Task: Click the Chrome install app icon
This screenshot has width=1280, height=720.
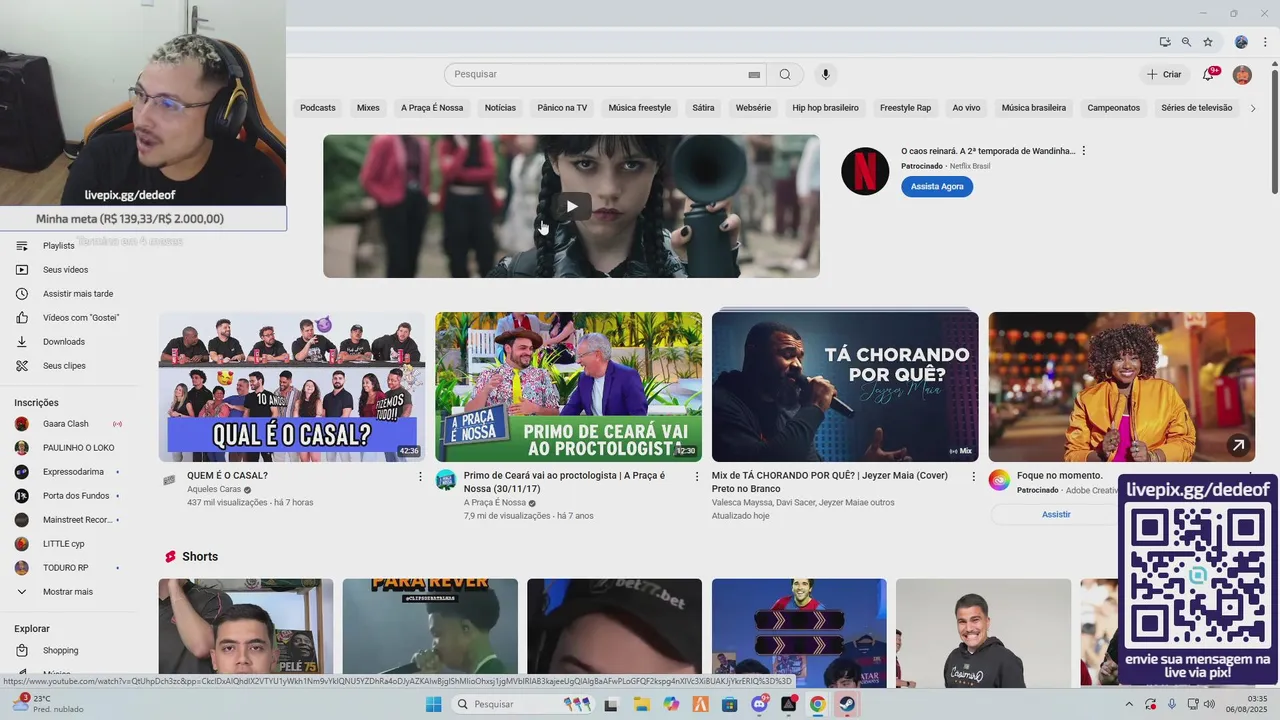Action: click(x=1165, y=42)
